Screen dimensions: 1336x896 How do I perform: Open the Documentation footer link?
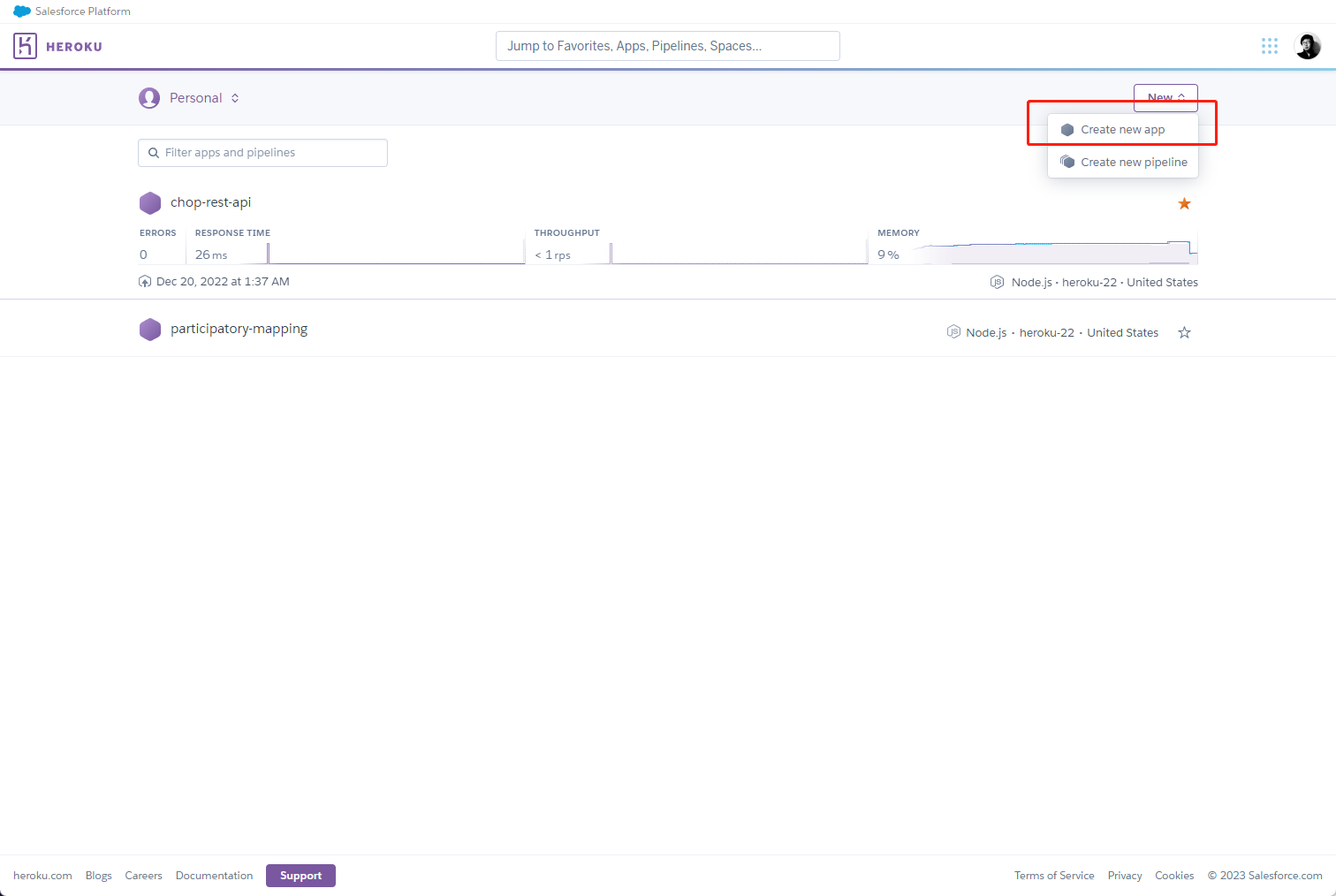pos(214,876)
